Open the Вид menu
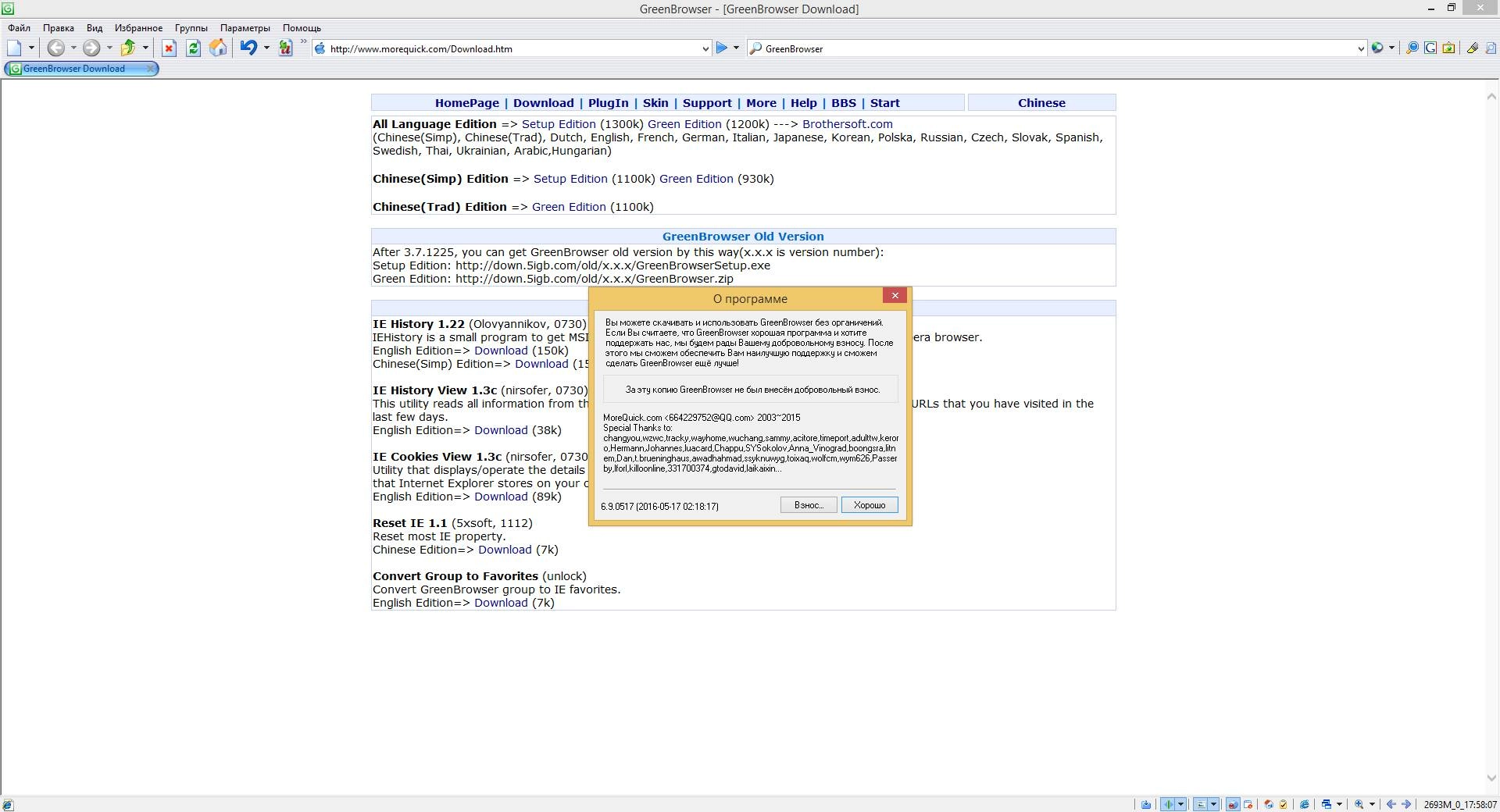Viewport: 1500px width, 812px height. point(95,27)
